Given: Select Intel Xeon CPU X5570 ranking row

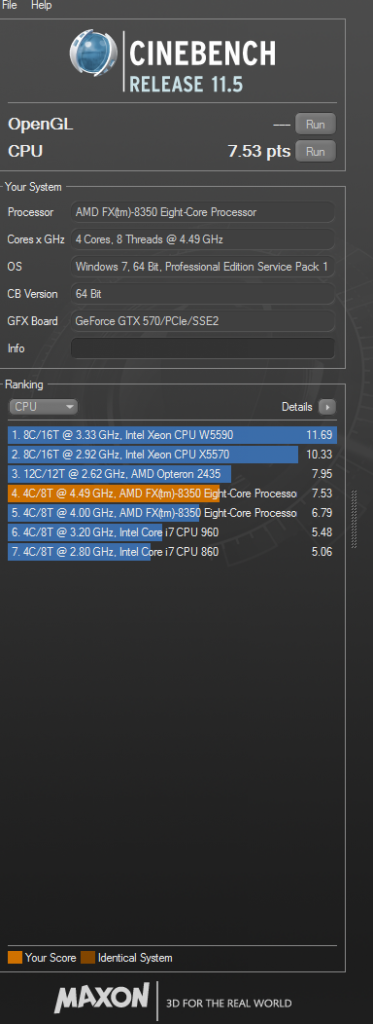Looking at the screenshot, I should [x=172, y=455].
